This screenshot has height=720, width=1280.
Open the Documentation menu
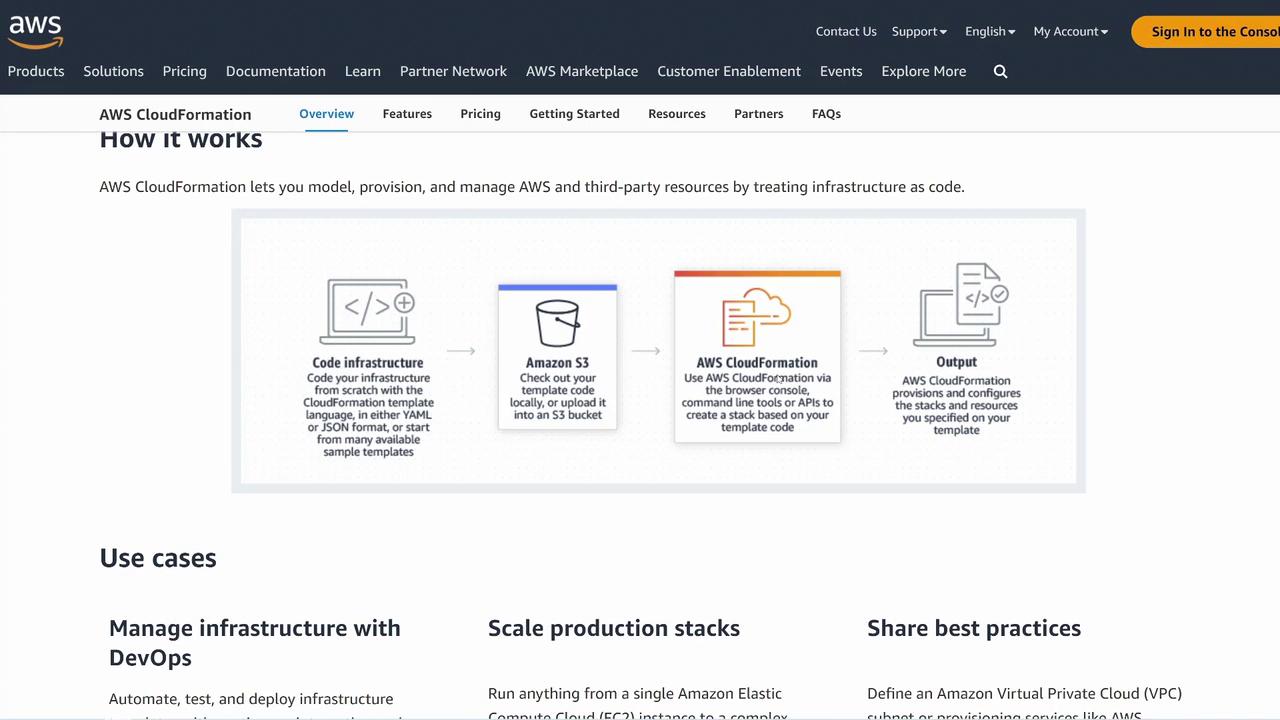point(276,71)
